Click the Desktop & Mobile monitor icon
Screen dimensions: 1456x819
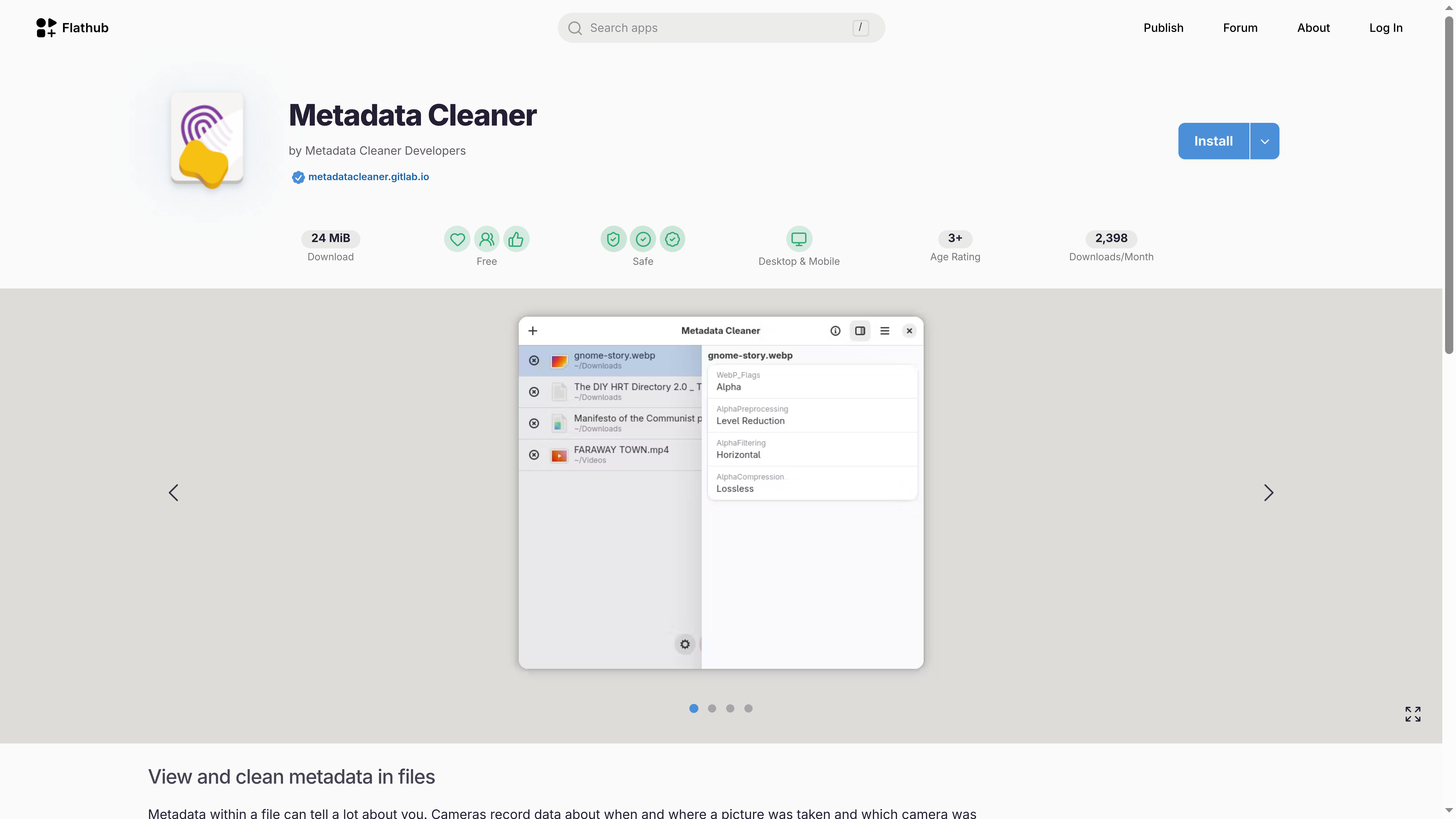coord(799,239)
